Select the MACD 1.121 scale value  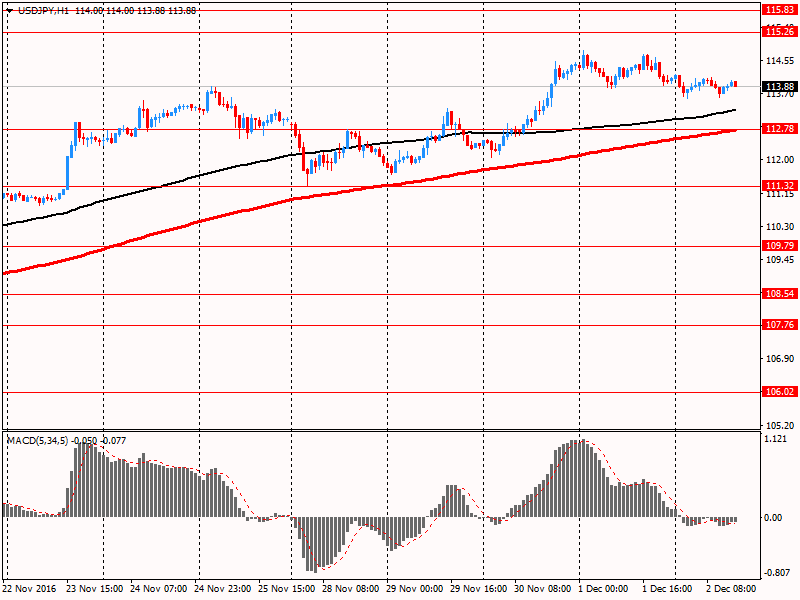tap(775, 440)
